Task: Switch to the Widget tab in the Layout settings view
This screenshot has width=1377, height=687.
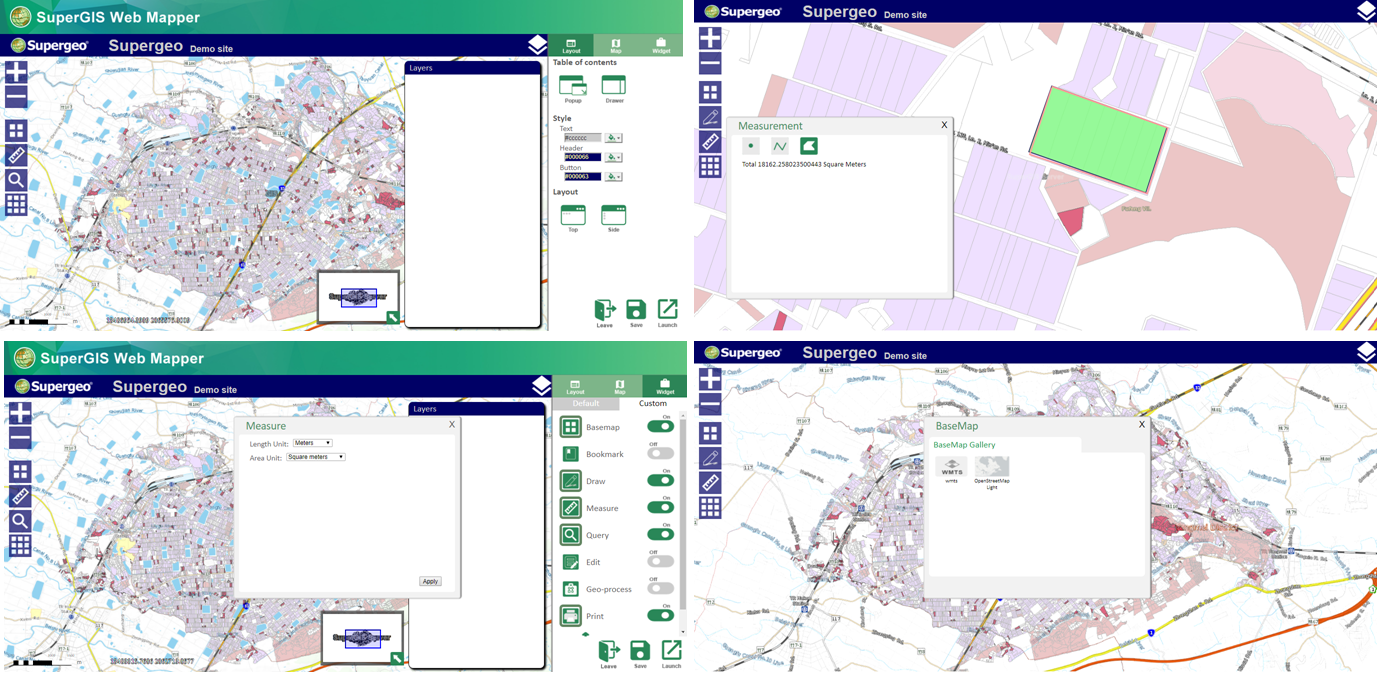Action: pyautogui.click(x=661, y=45)
